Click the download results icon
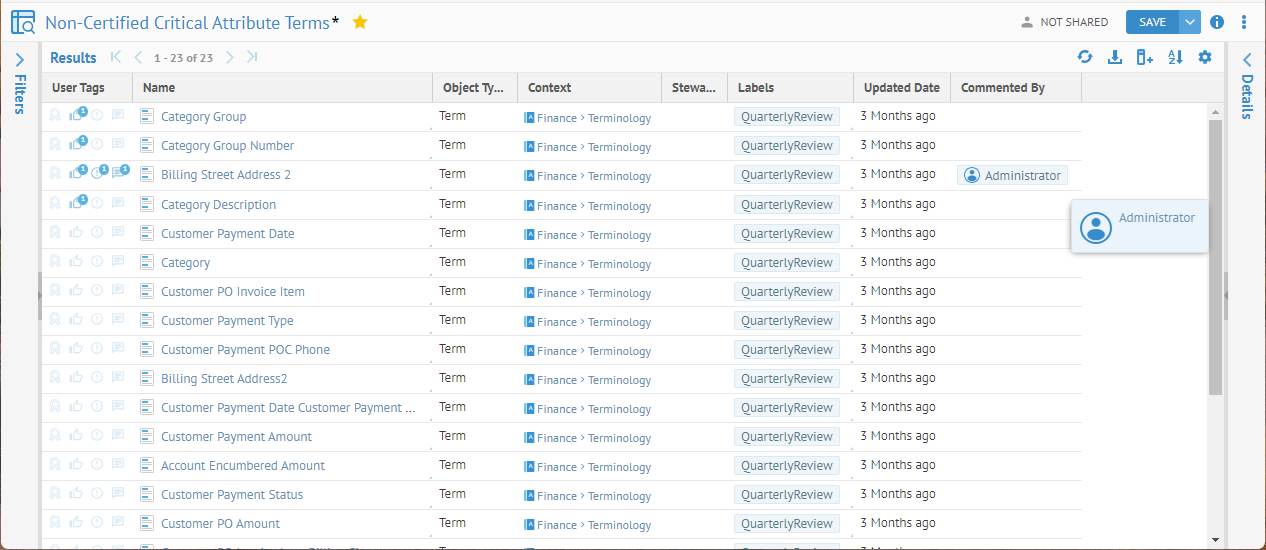This screenshot has width=1266, height=550. (x=1115, y=57)
